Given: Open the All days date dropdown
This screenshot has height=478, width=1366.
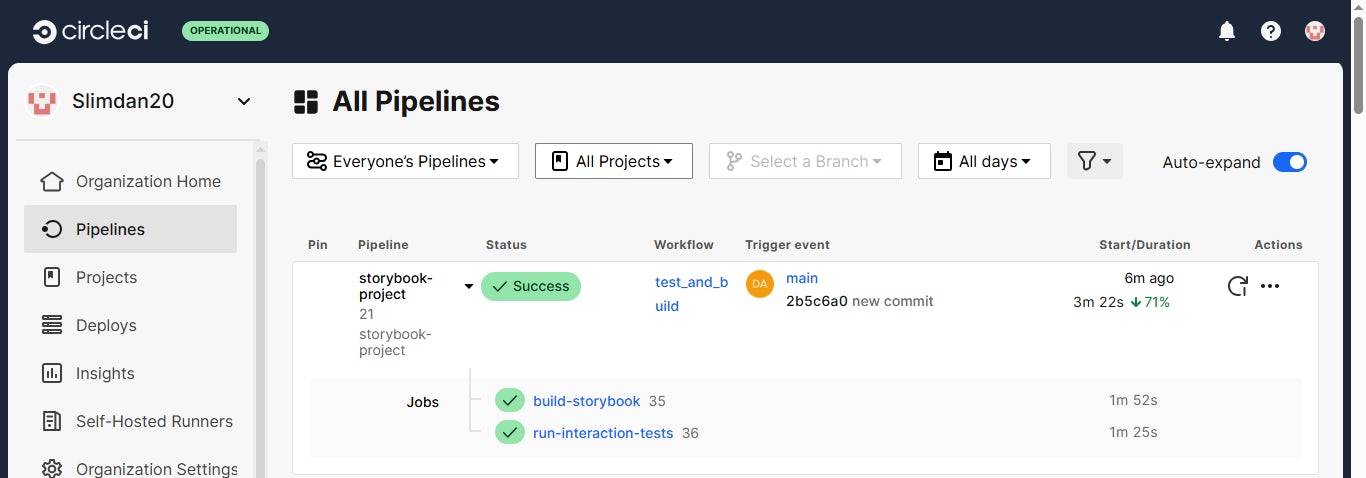Looking at the screenshot, I should (984, 161).
